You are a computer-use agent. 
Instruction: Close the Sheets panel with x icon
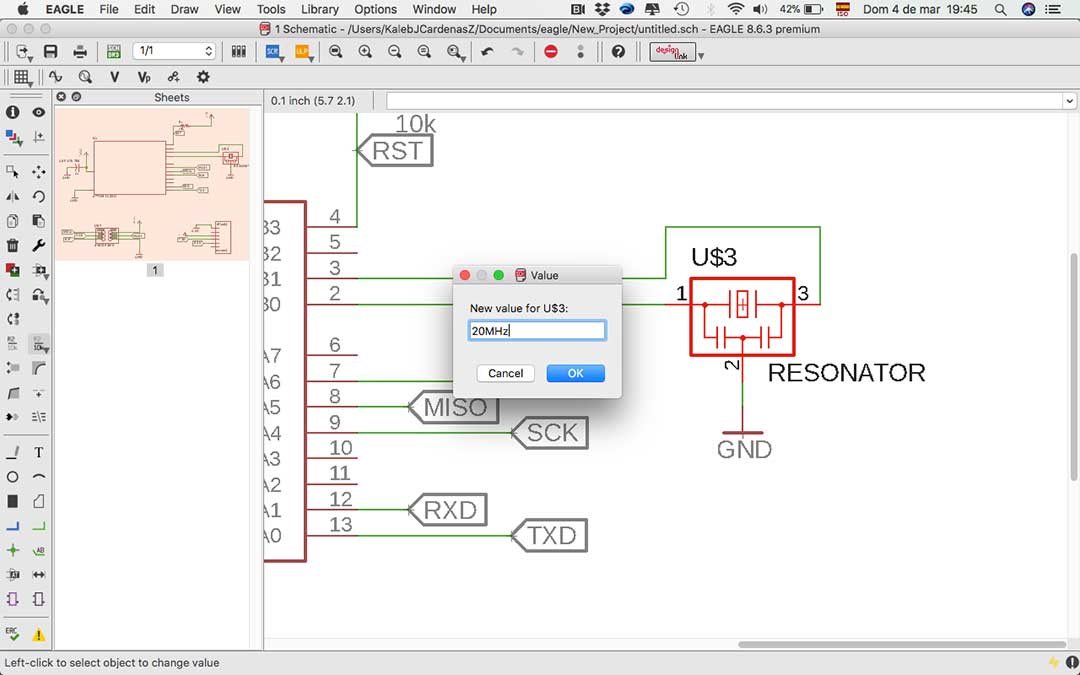pos(61,97)
